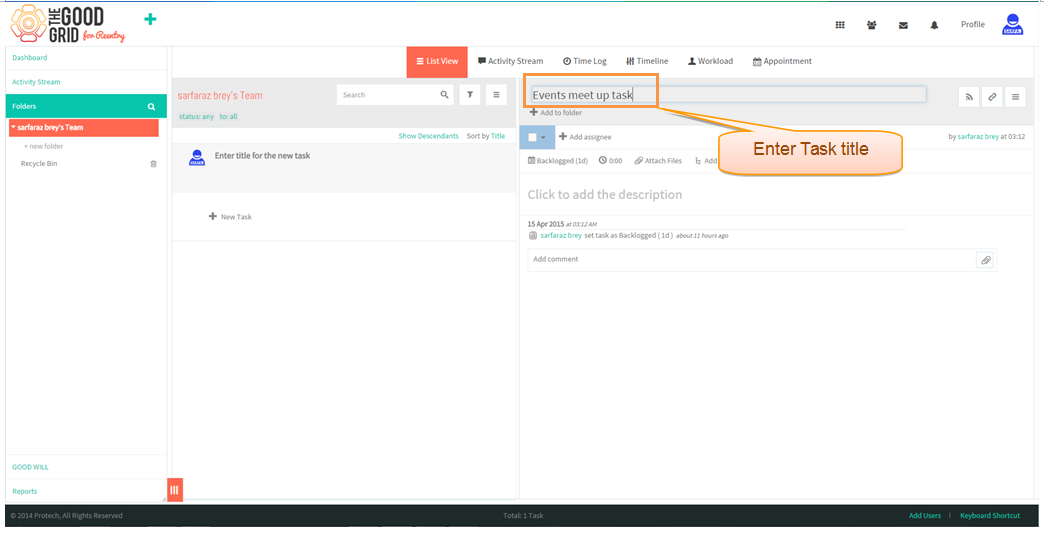1044x533 pixels.
Task: Open Activity Stream in the sidebar
Action: (36, 82)
